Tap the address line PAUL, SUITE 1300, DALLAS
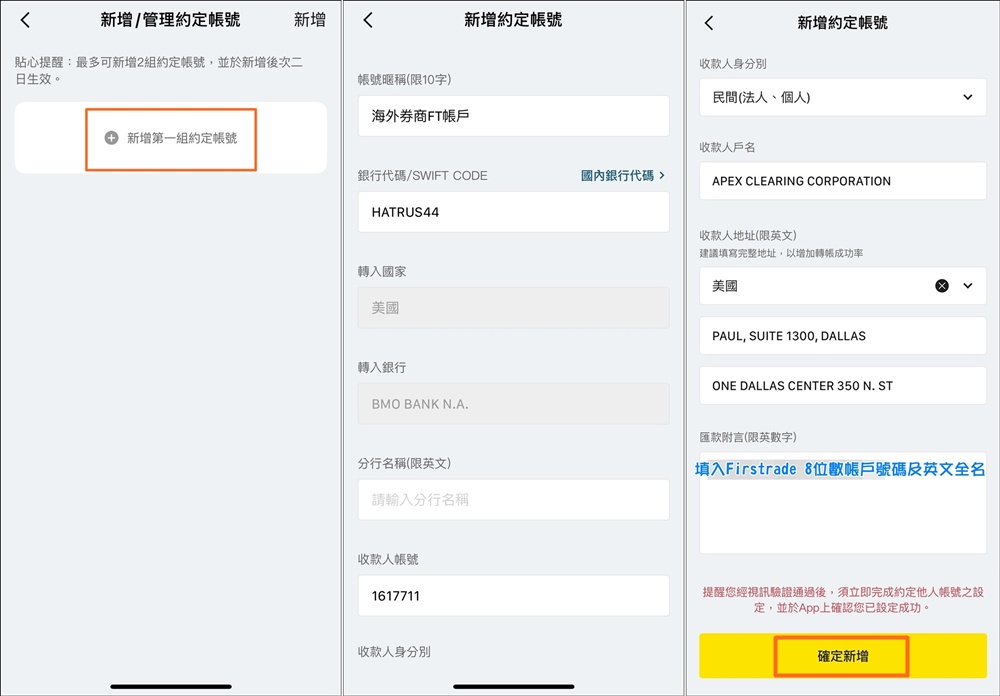This screenshot has height=696, width=1000. coord(842,336)
